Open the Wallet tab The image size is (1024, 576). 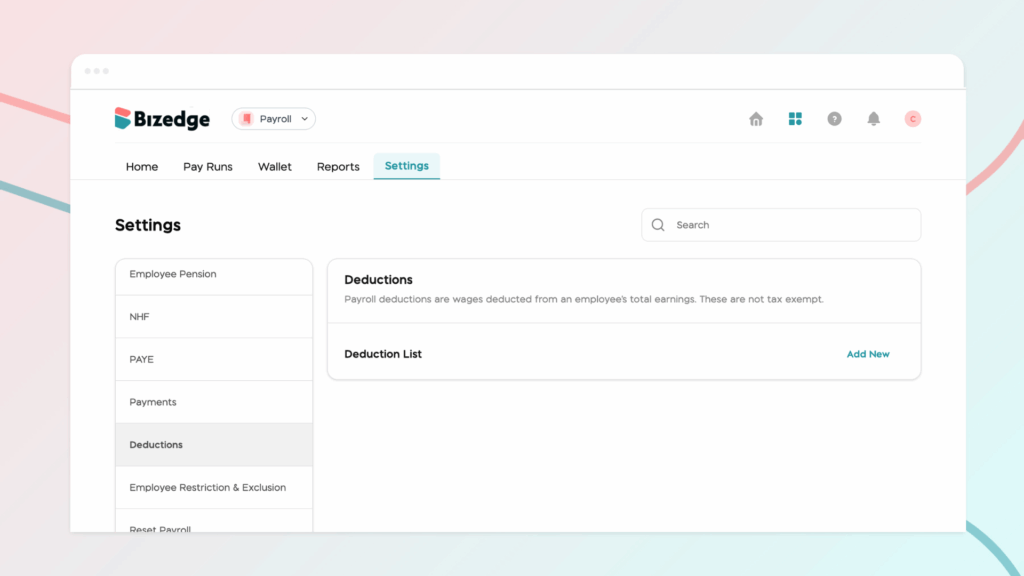point(275,167)
